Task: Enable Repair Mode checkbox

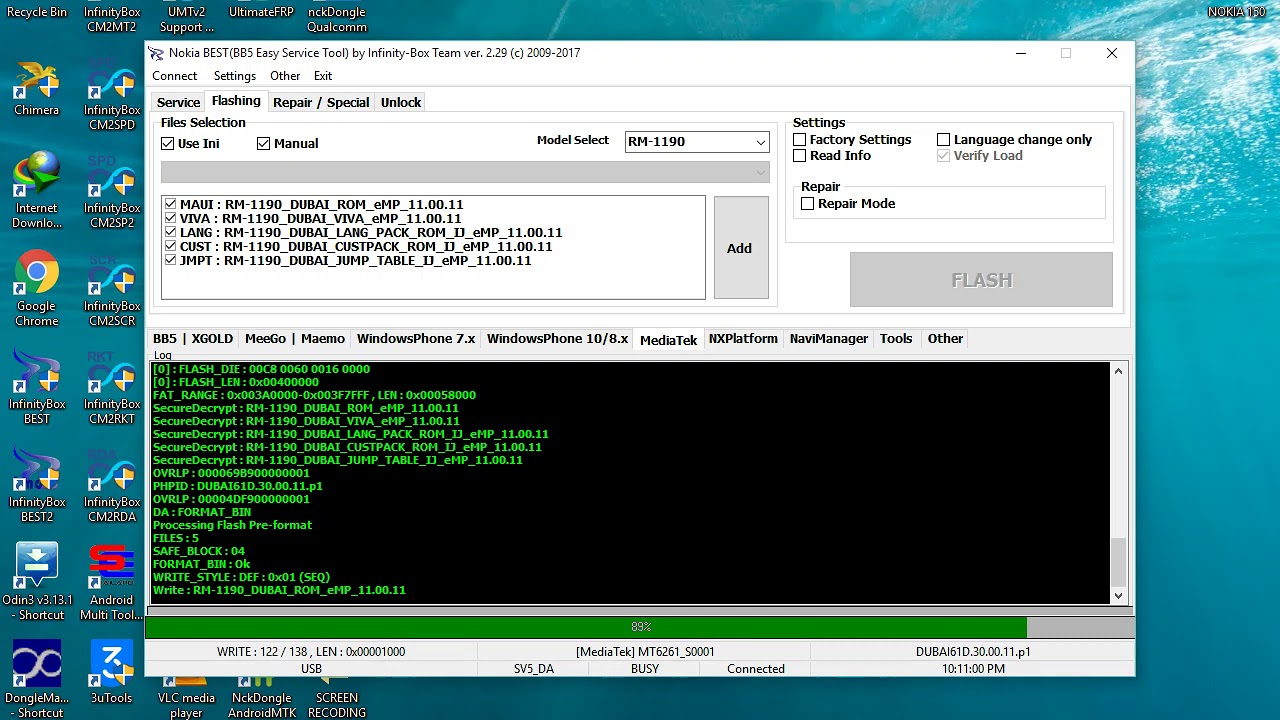Action: coord(808,204)
